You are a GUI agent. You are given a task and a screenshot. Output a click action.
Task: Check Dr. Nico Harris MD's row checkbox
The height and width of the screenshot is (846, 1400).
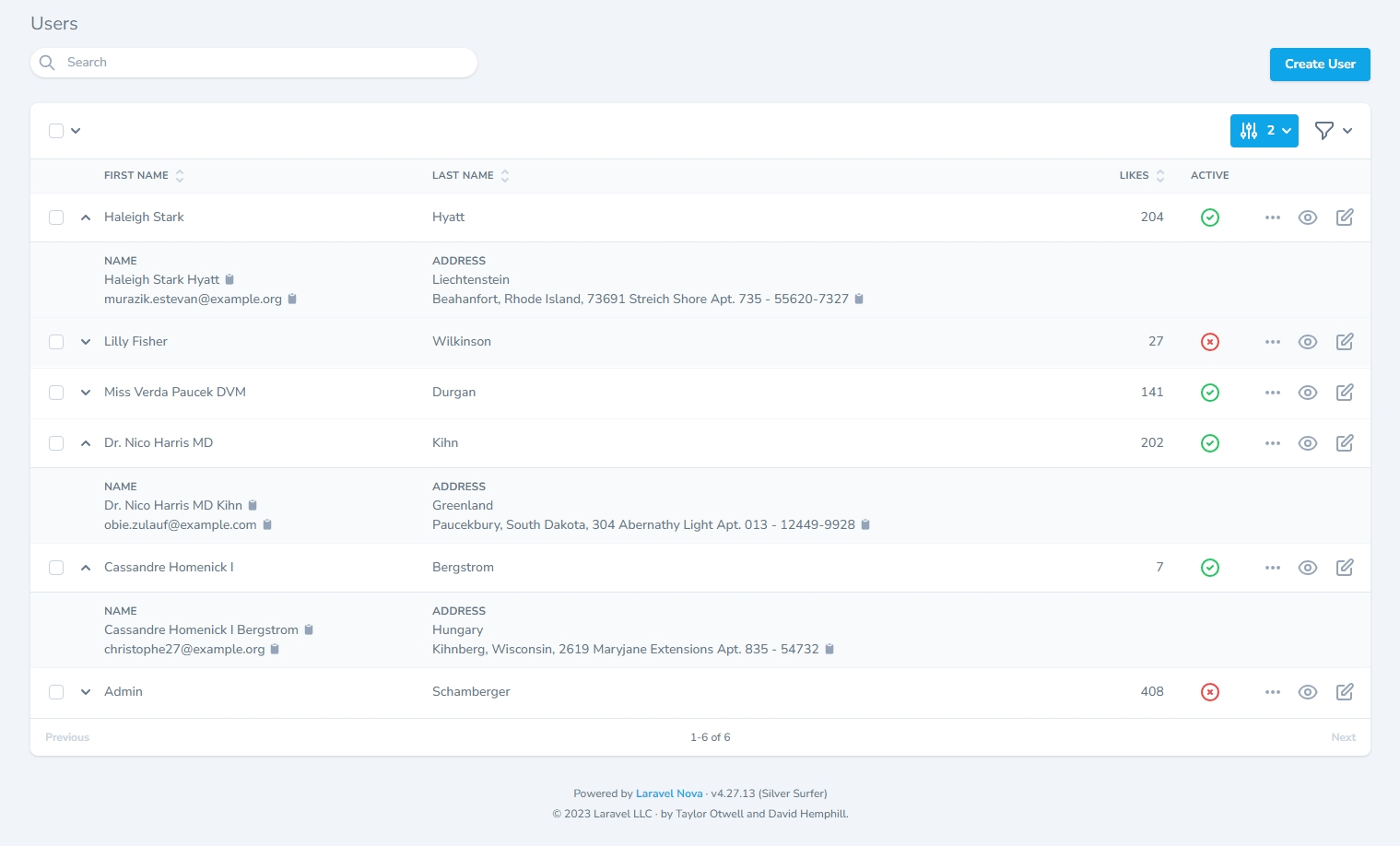[x=56, y=443]
